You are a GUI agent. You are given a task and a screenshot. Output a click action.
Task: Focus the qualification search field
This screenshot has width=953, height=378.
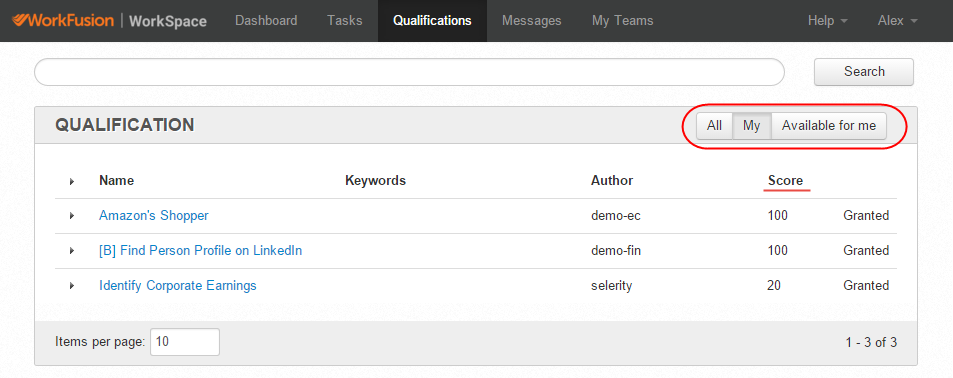pyautogui.click(x=410, y=72)
